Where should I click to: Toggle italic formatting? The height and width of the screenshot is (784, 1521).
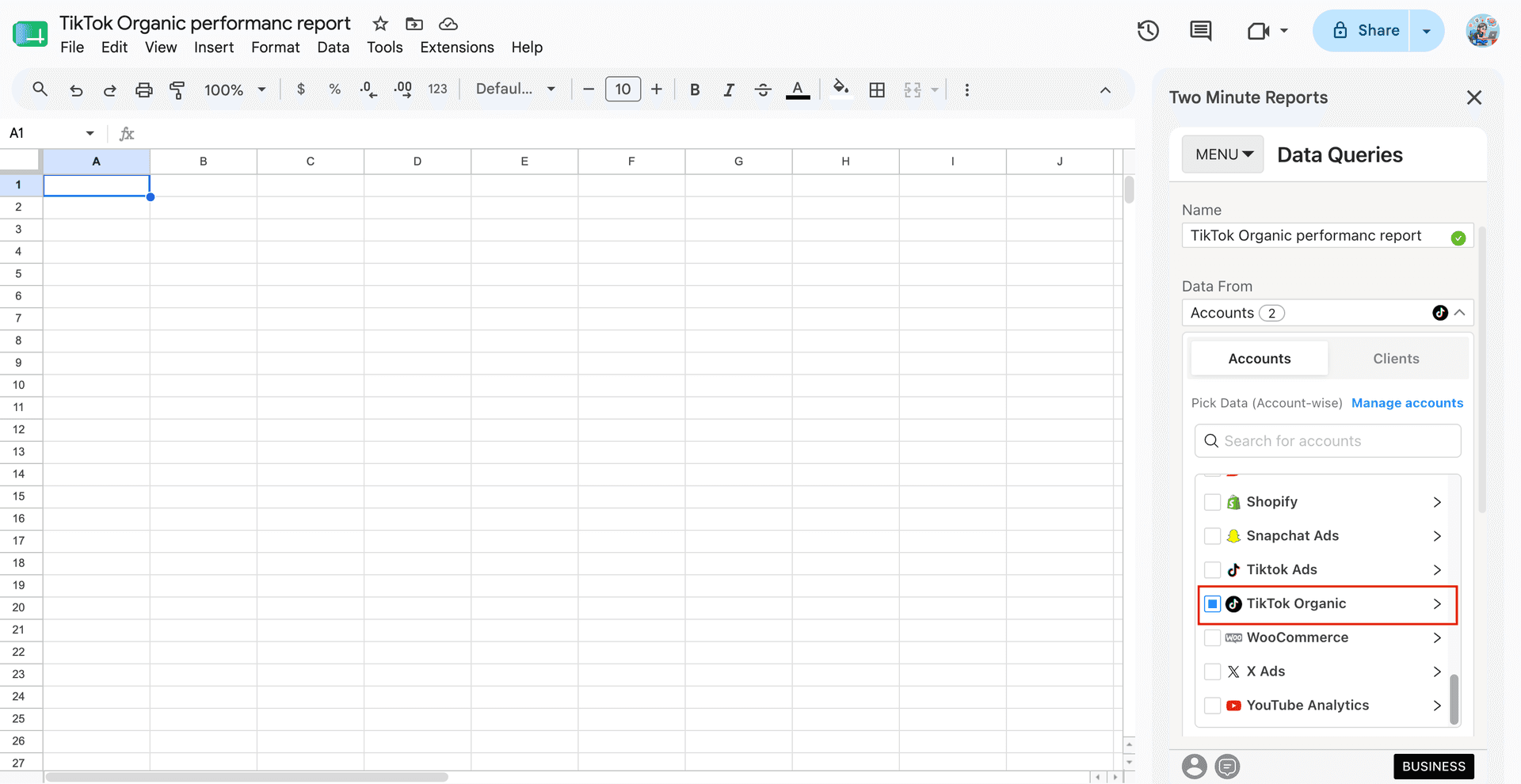(x=729, y=90)
